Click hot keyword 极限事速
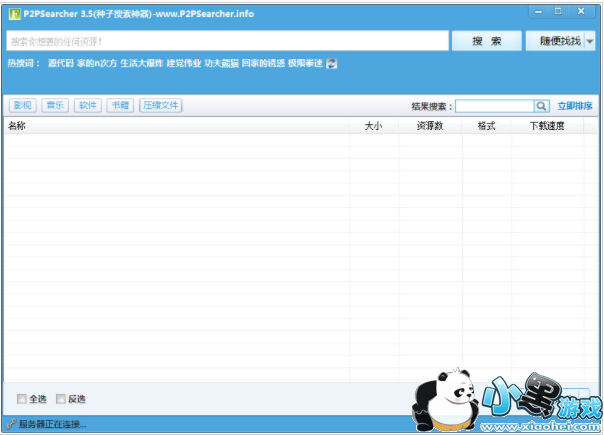This screenshot has width=604, height=435. pyautogui.click(x=305, y=63)
